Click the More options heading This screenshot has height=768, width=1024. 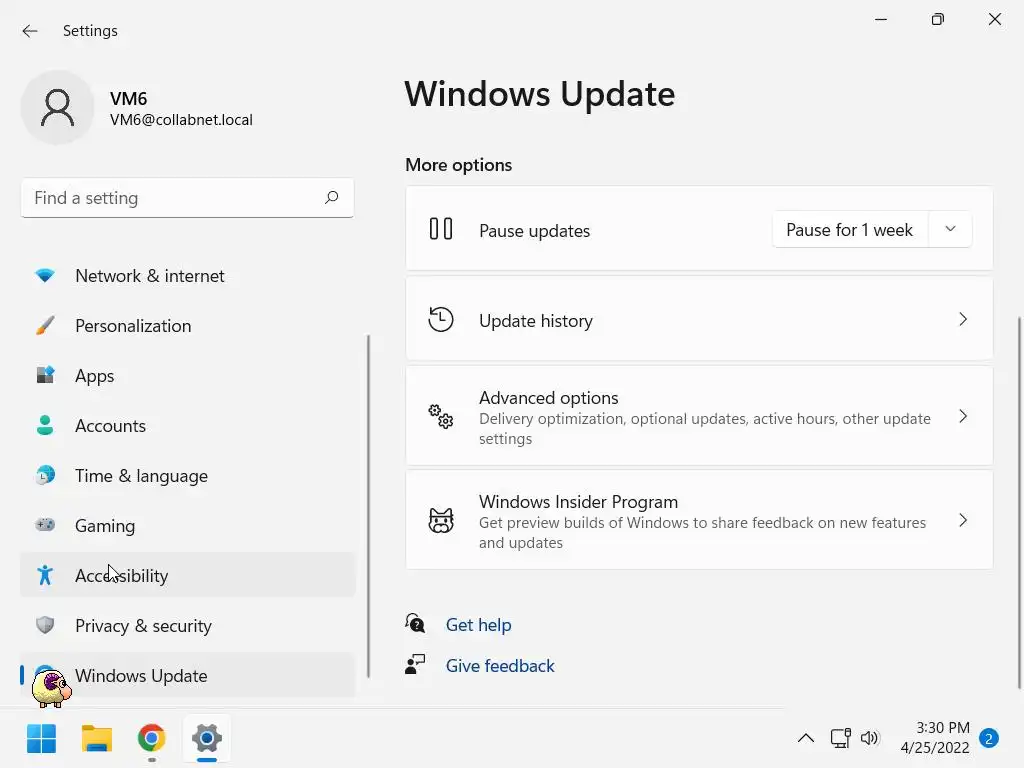pos(458,165)
